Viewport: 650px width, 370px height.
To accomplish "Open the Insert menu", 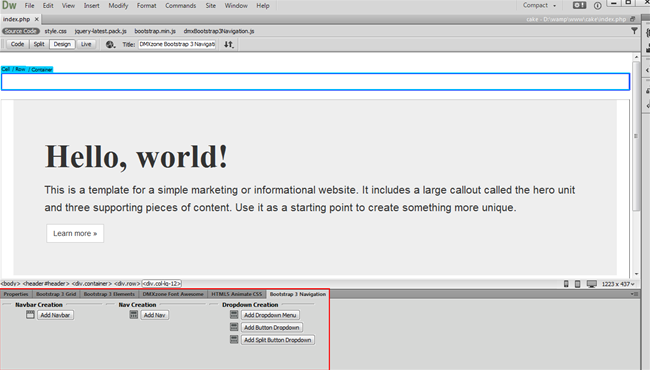I will pyautogui.click(x=92, y=6).
